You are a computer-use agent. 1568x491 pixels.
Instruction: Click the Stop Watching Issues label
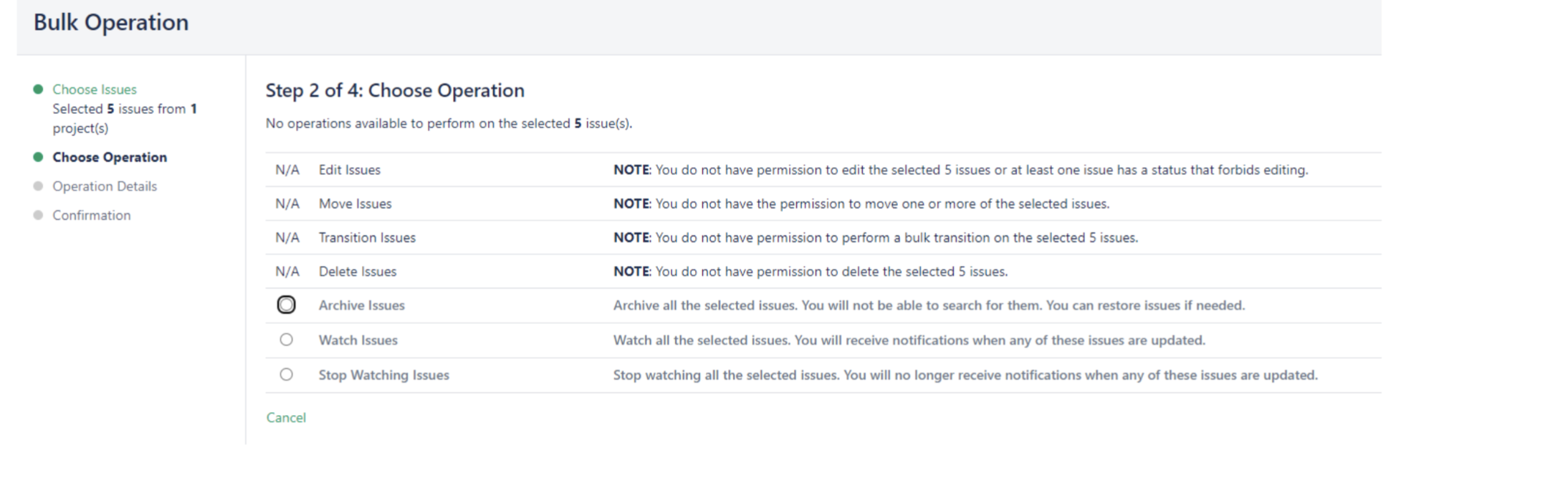point(383,375)
